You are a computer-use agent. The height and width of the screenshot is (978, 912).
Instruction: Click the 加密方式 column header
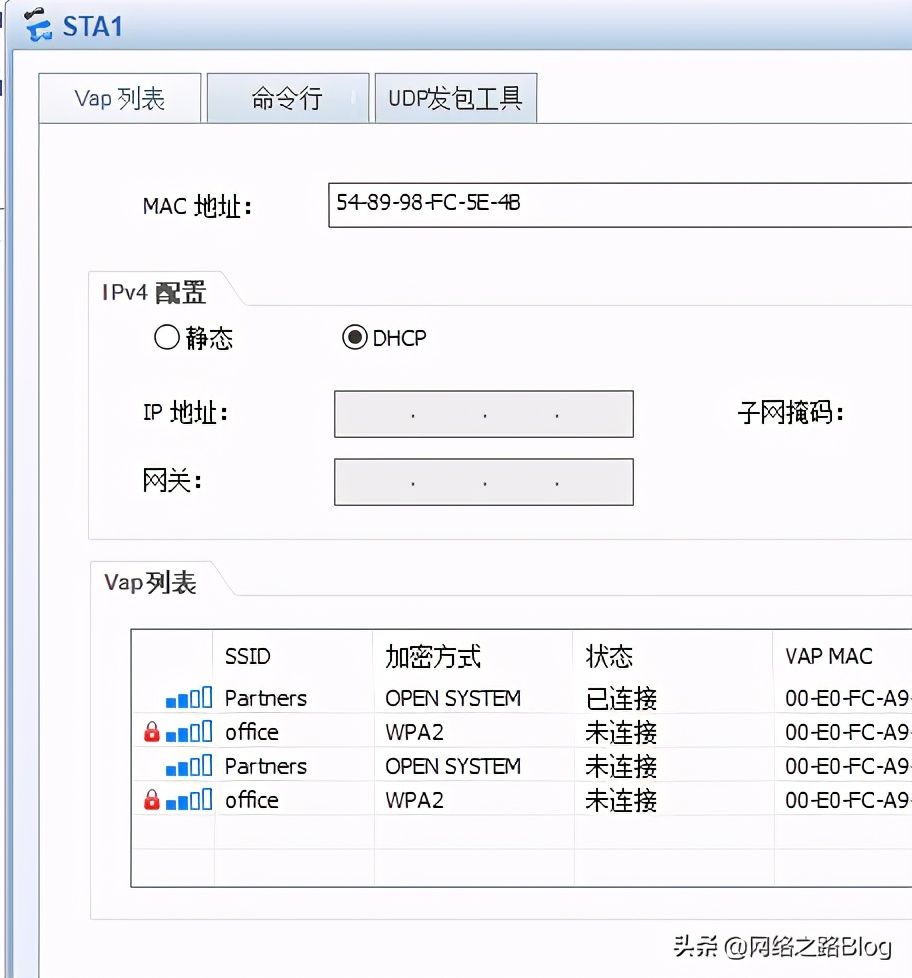(433, 656)
